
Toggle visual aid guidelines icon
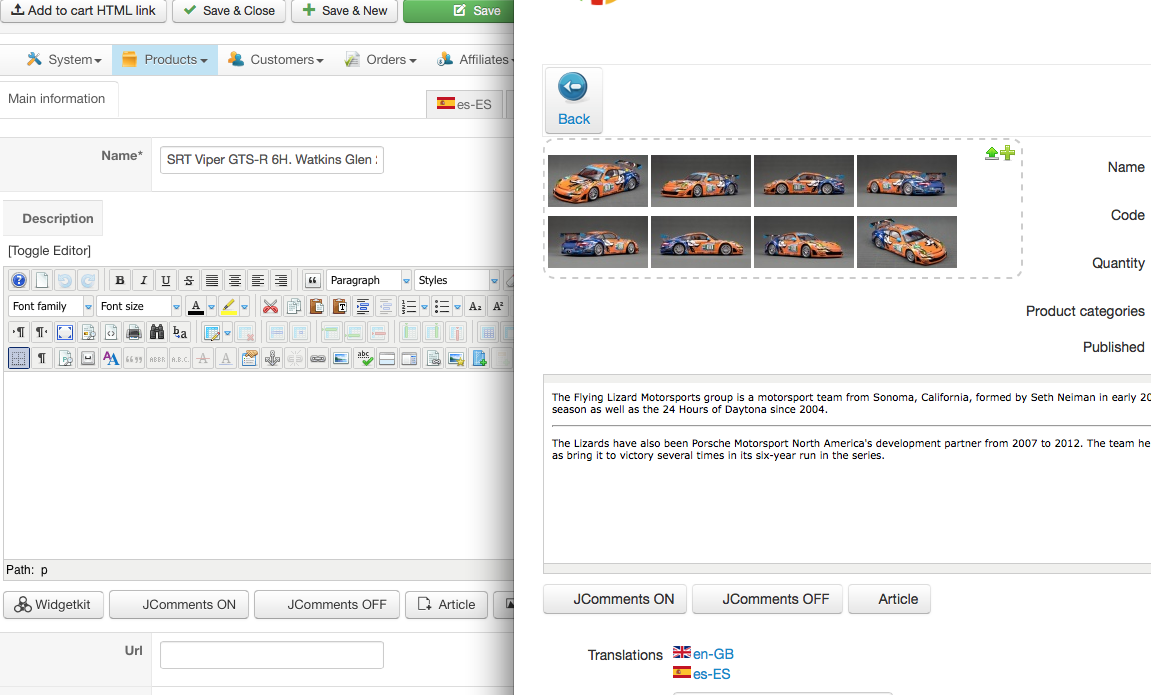coord(19,358)
